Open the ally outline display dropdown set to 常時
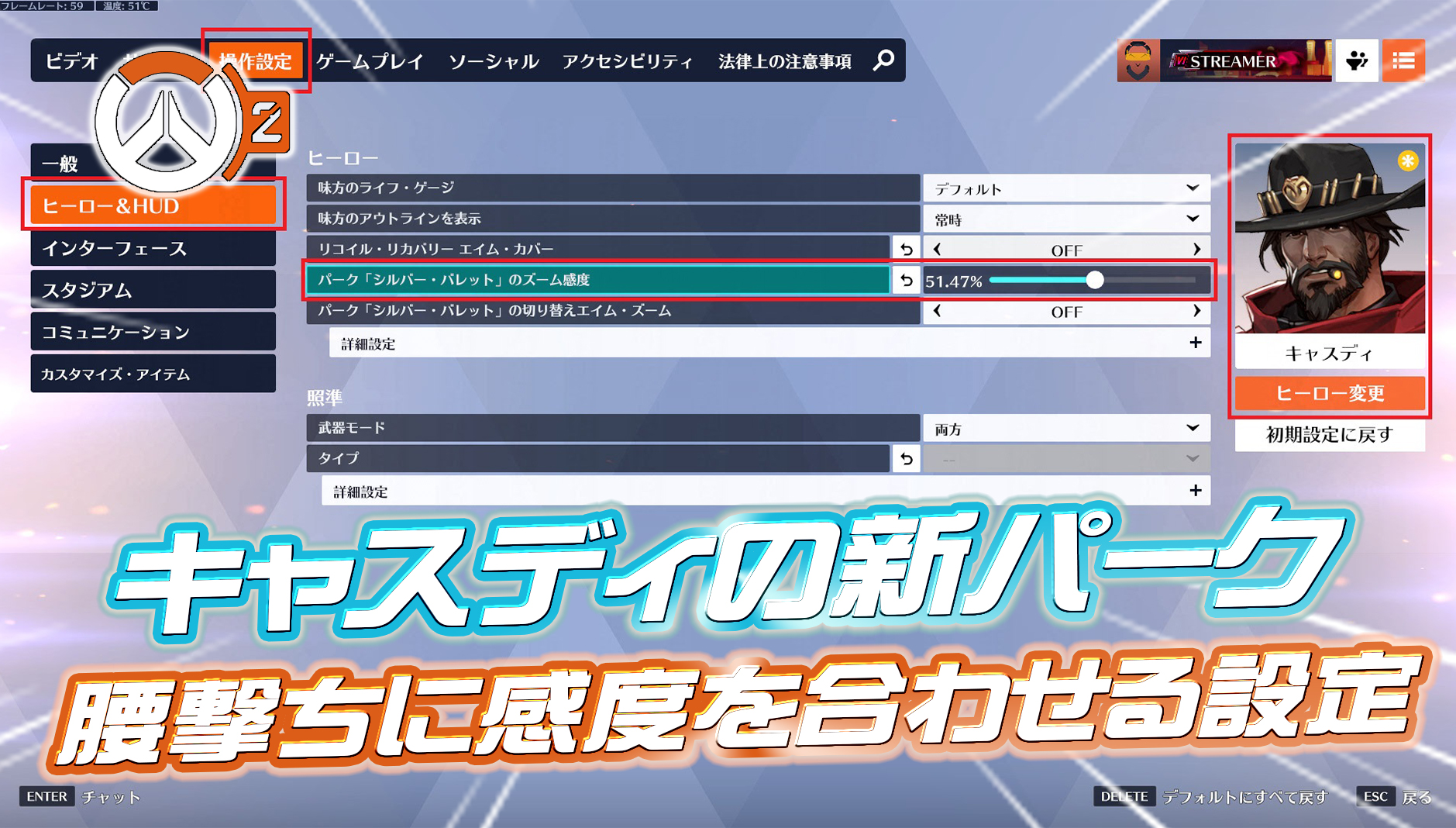The height and width of the screenshot is (828, 1456). [1066, 219]
